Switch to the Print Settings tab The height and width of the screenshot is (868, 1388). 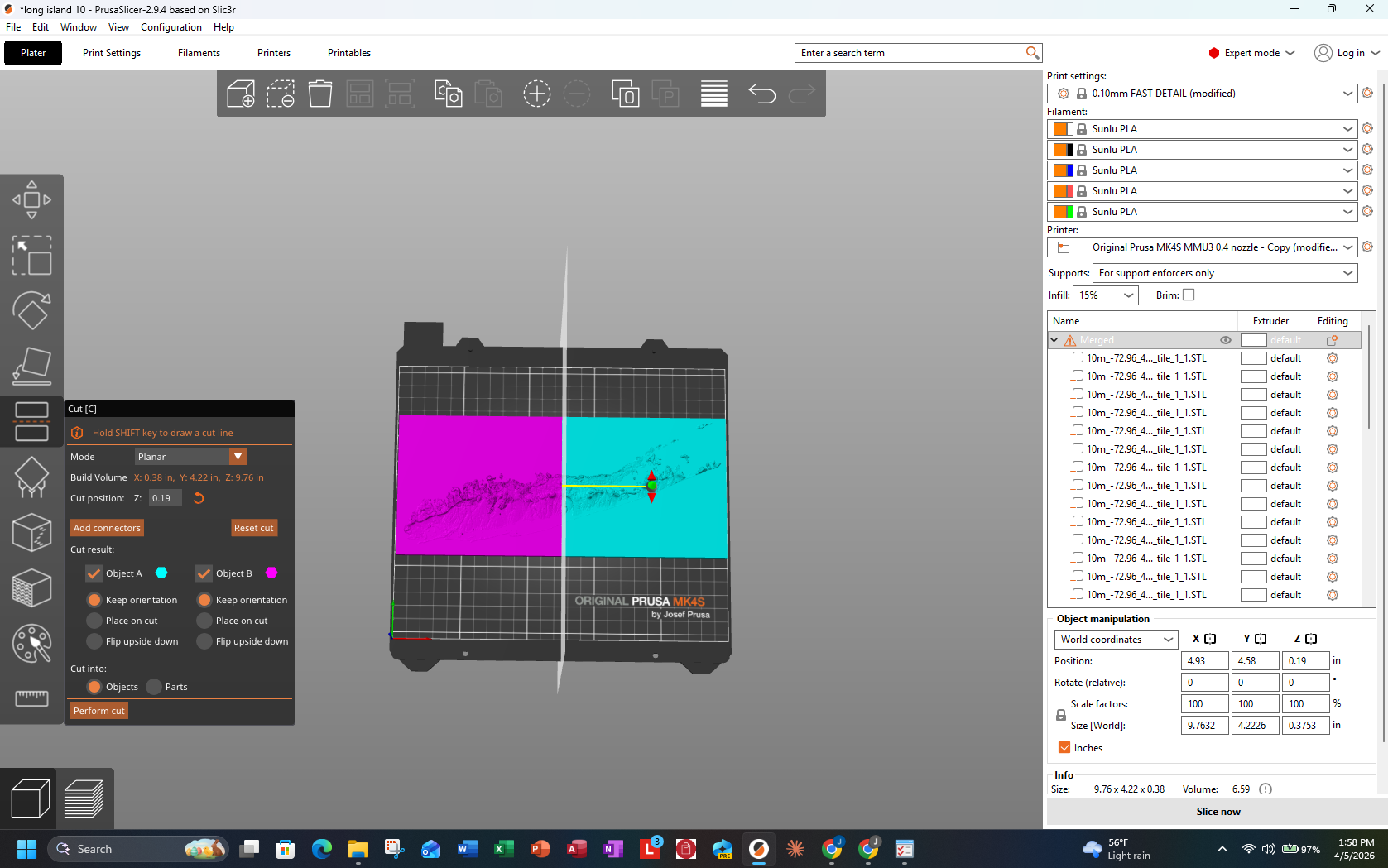[112, 53]
